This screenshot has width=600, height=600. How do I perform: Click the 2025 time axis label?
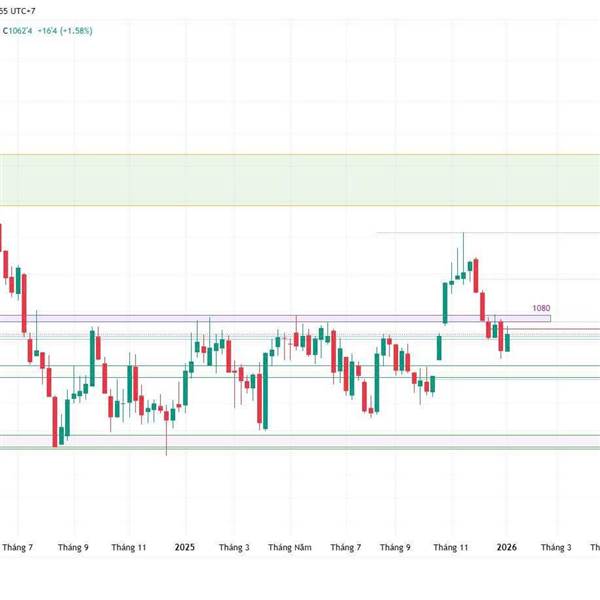185,547
